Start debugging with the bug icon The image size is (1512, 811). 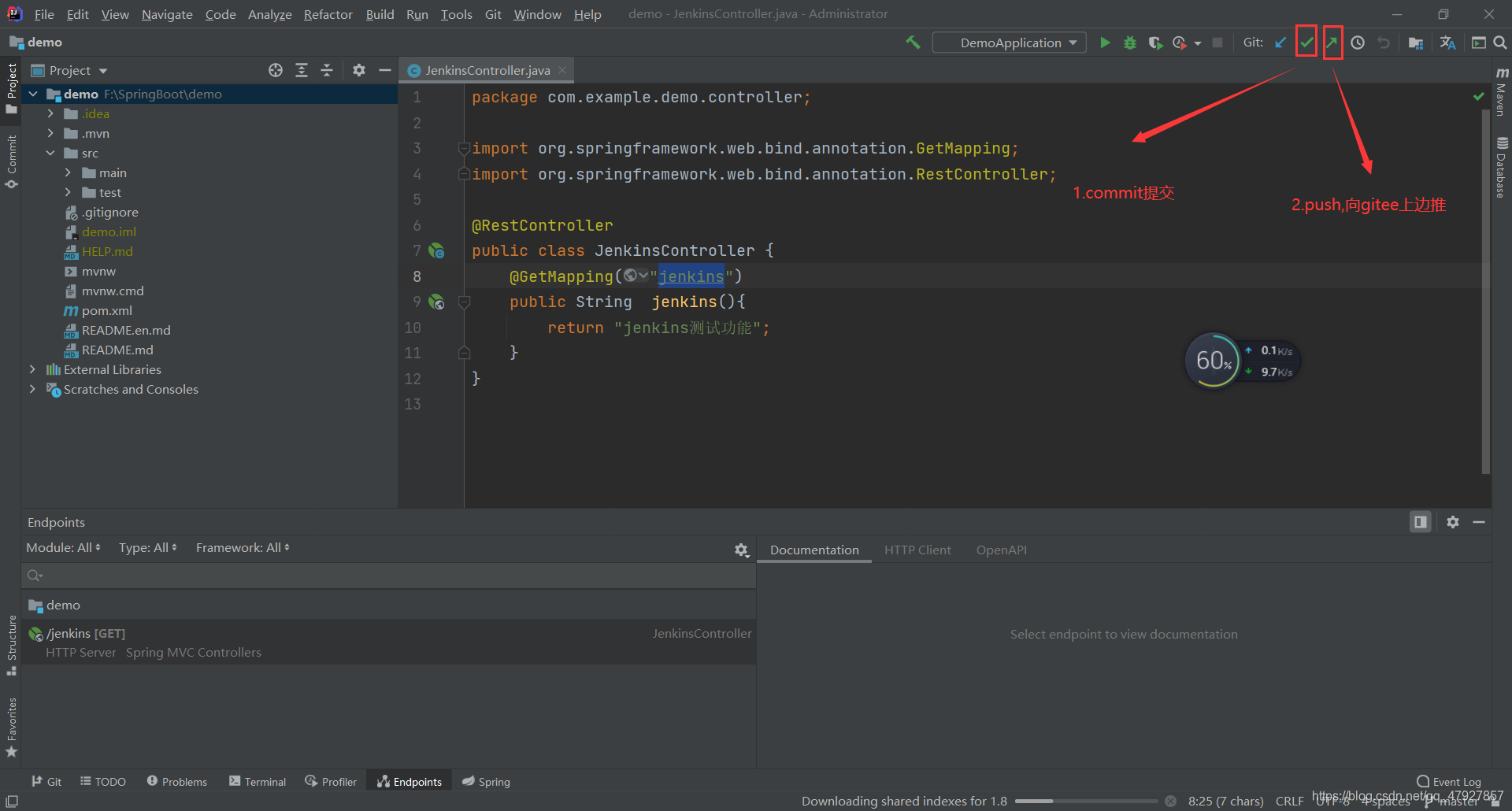coord(1130,43)
